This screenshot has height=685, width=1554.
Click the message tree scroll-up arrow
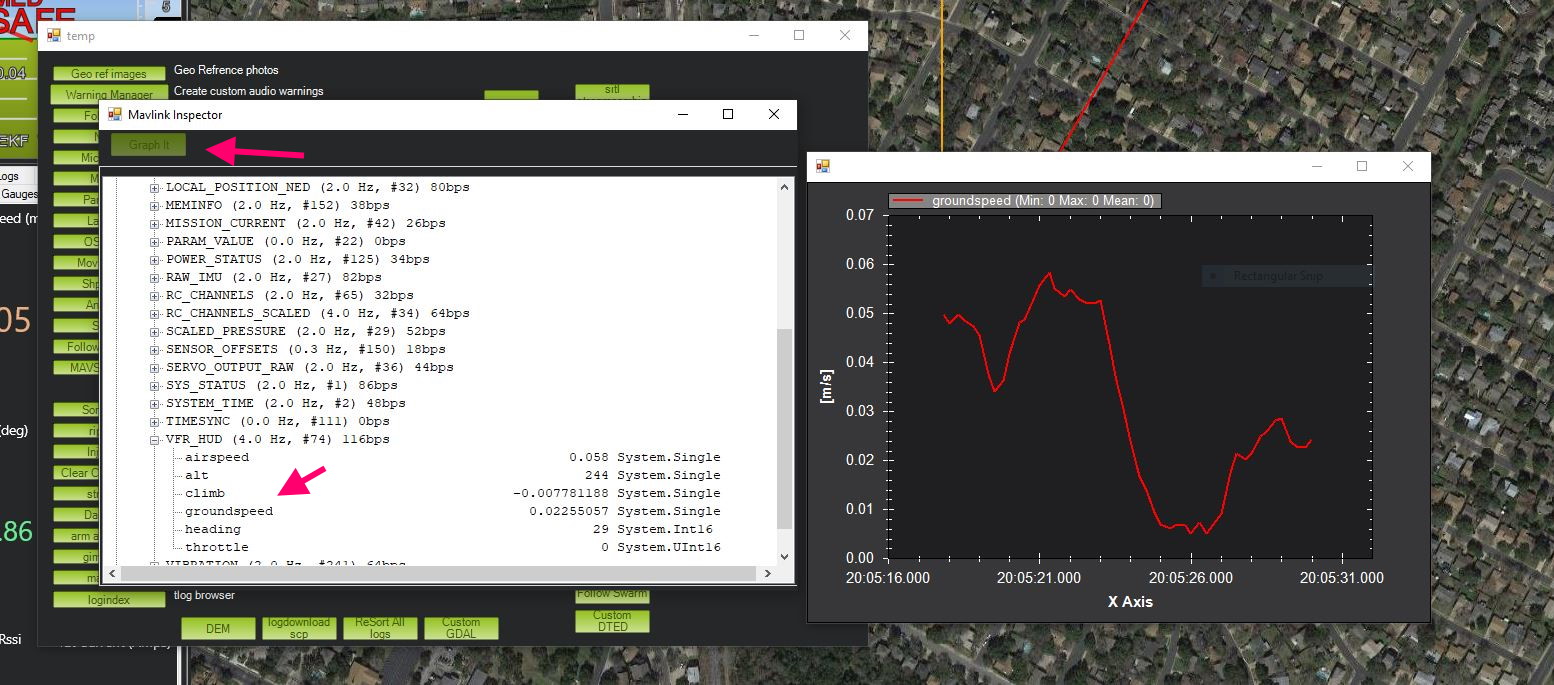point(784,186)
